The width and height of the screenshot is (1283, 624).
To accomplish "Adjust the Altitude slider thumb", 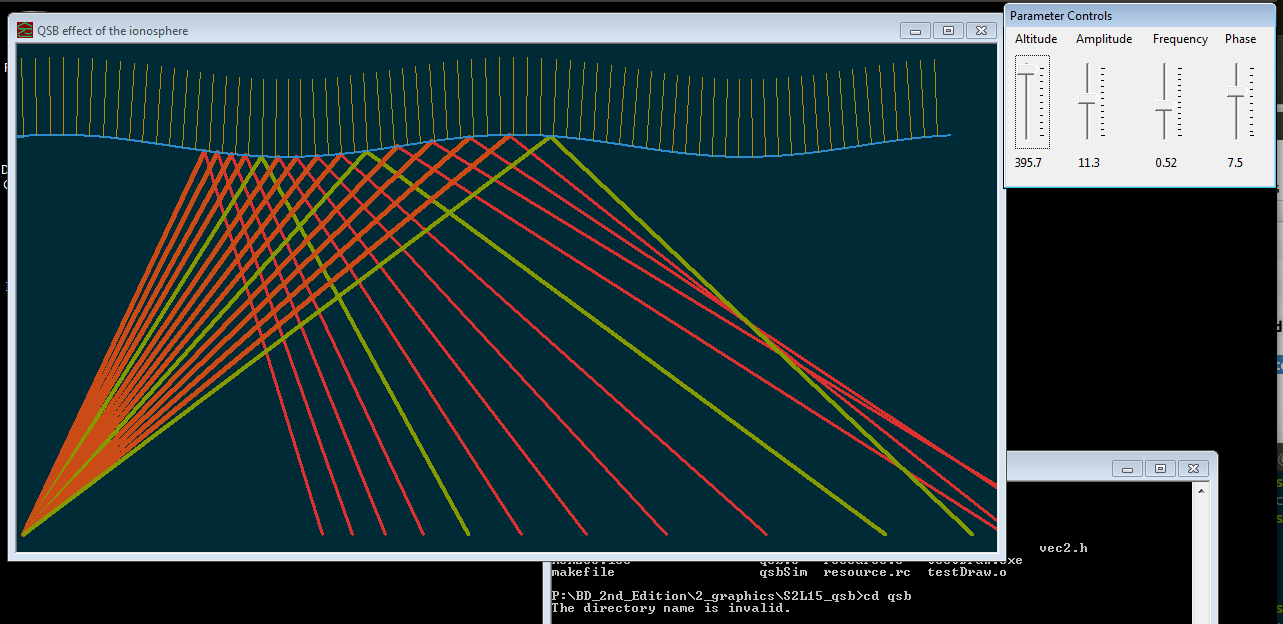I will click(x=1026, y=67).
